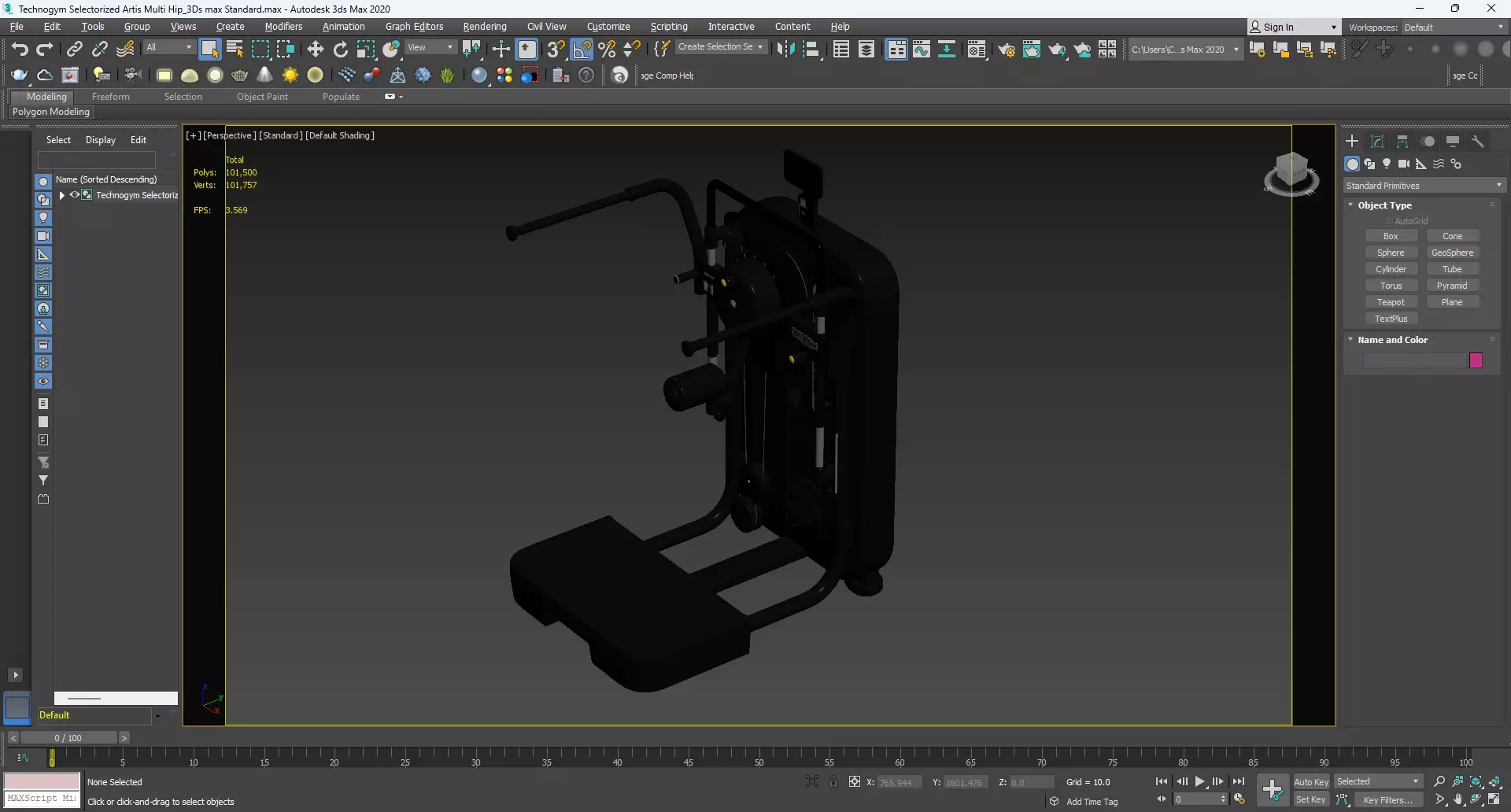Toggle the Selection Lock padlock icon
Screen dimensions: 1511x812
[x=833, y=781]
